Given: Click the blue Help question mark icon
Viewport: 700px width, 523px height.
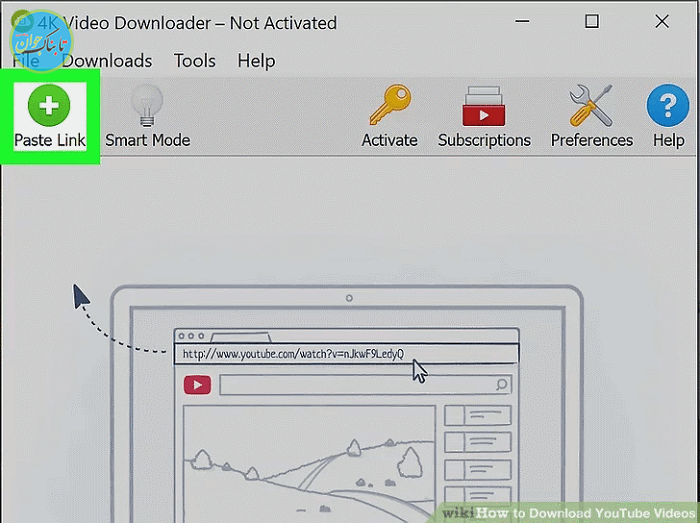Looking at the screenshot, I should coord(668,105).
